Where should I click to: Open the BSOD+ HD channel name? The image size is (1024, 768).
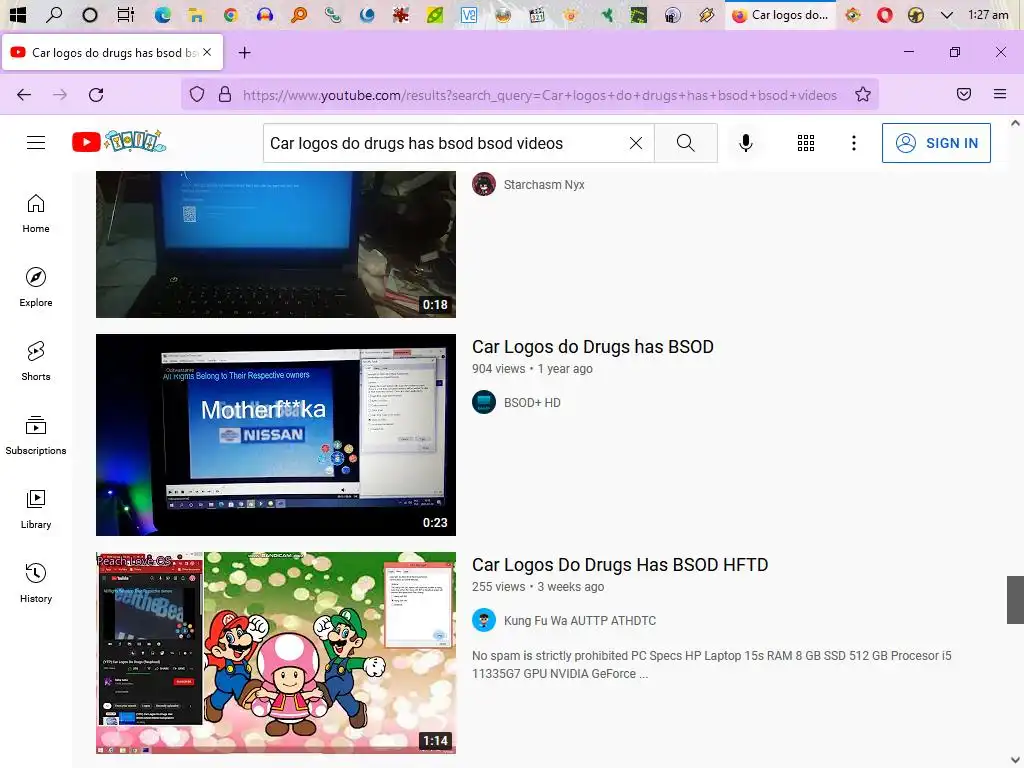[532, 403]
